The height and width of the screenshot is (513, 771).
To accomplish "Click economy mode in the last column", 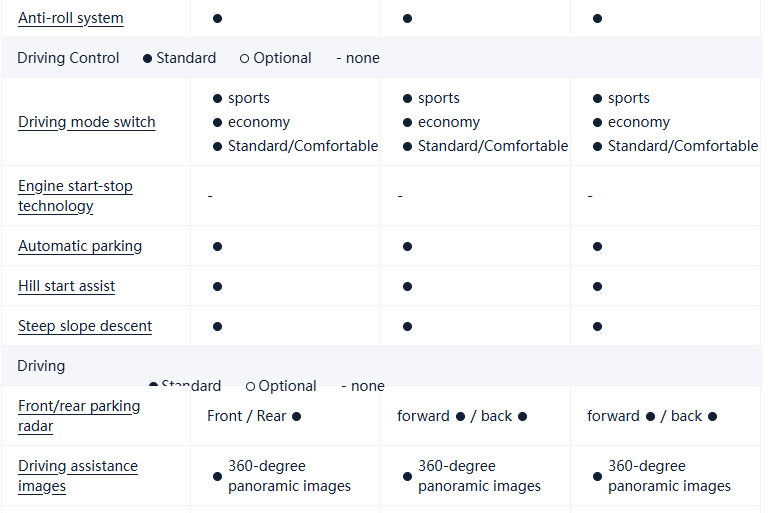I will [x=638, y=122].
